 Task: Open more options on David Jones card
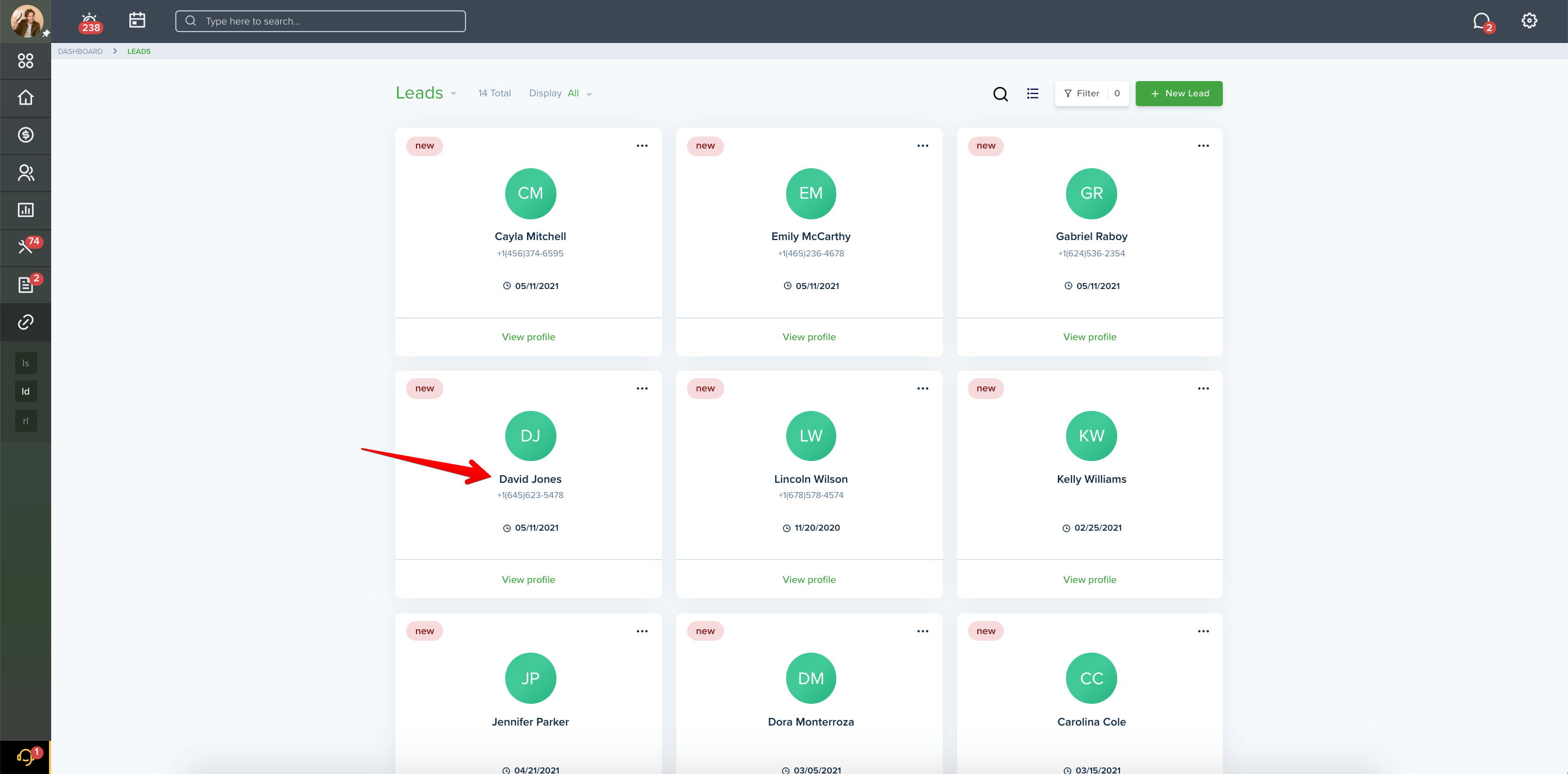pos(641,389)
